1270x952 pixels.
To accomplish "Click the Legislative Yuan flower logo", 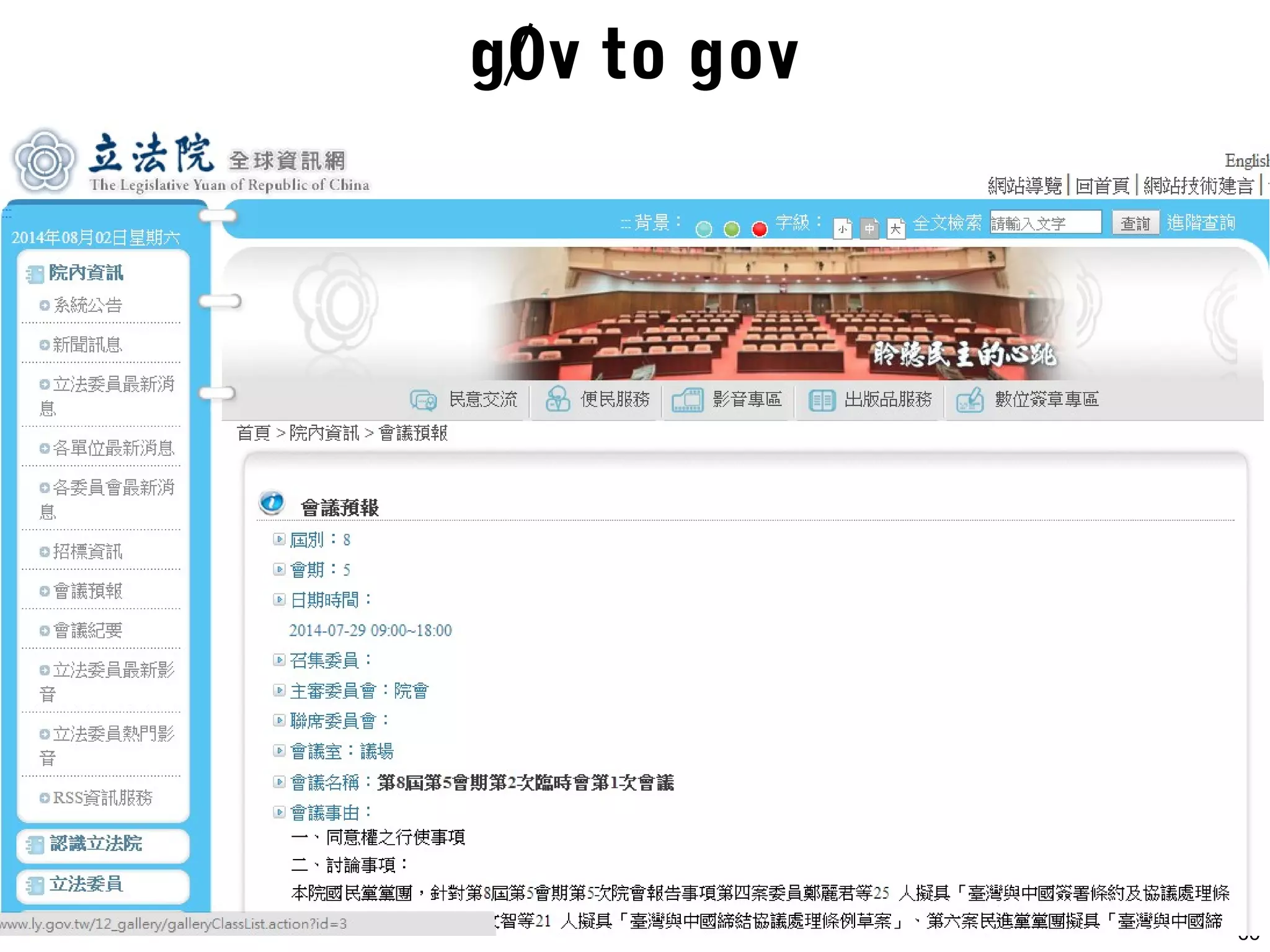I will [44, 162].
